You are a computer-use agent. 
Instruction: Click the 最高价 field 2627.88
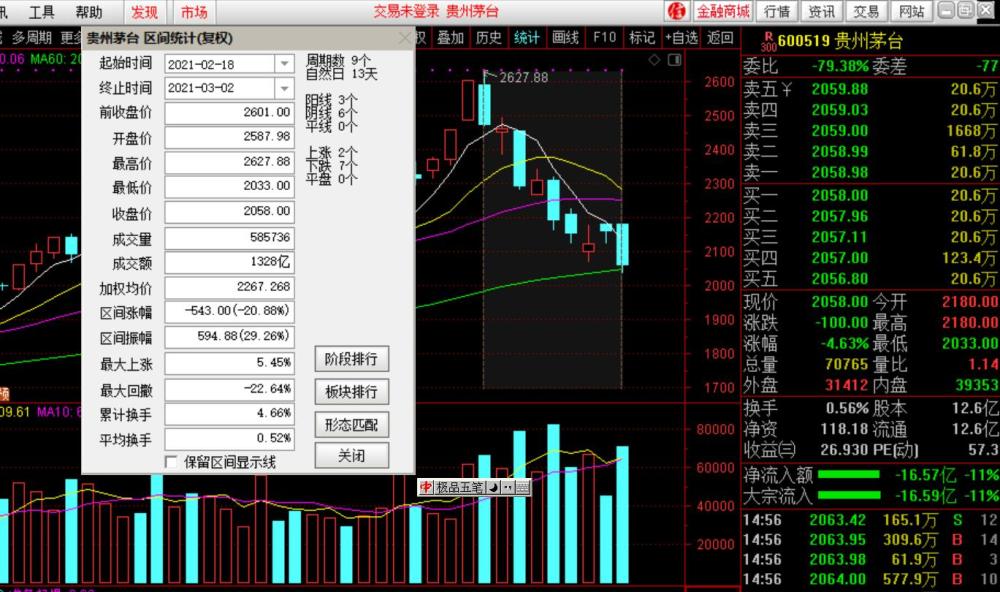(x=230, y=161)
